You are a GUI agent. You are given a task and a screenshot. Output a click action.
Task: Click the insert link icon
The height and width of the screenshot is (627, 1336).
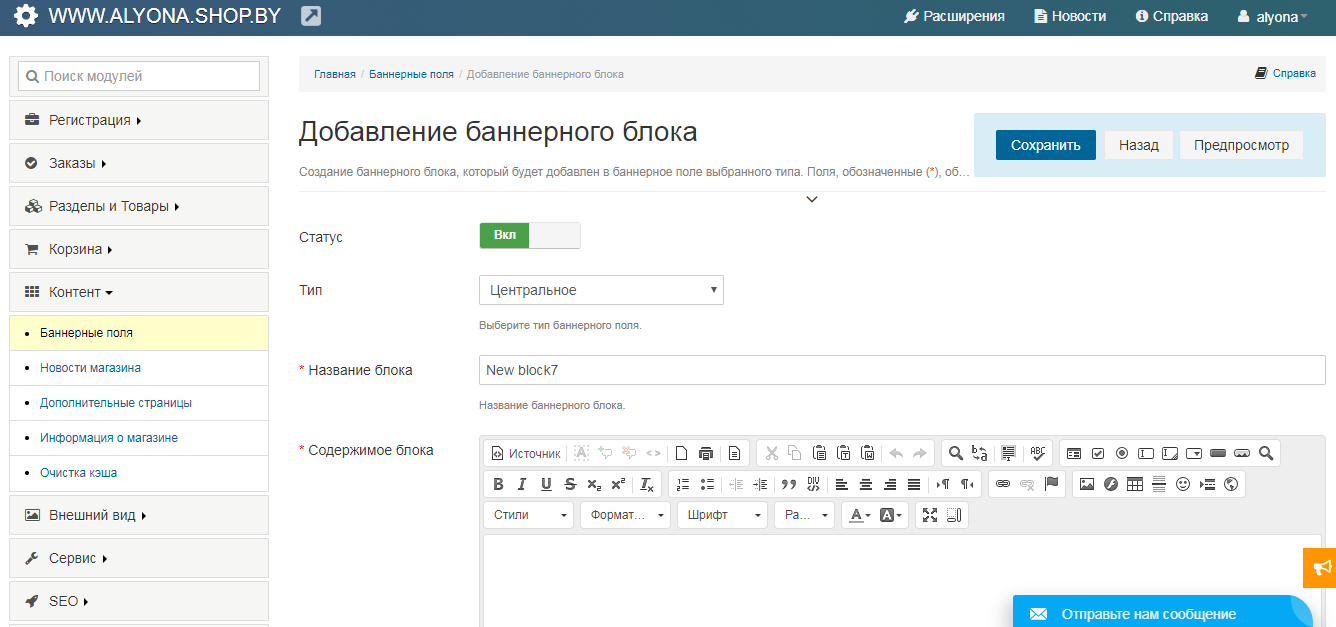pos(1003,484)
